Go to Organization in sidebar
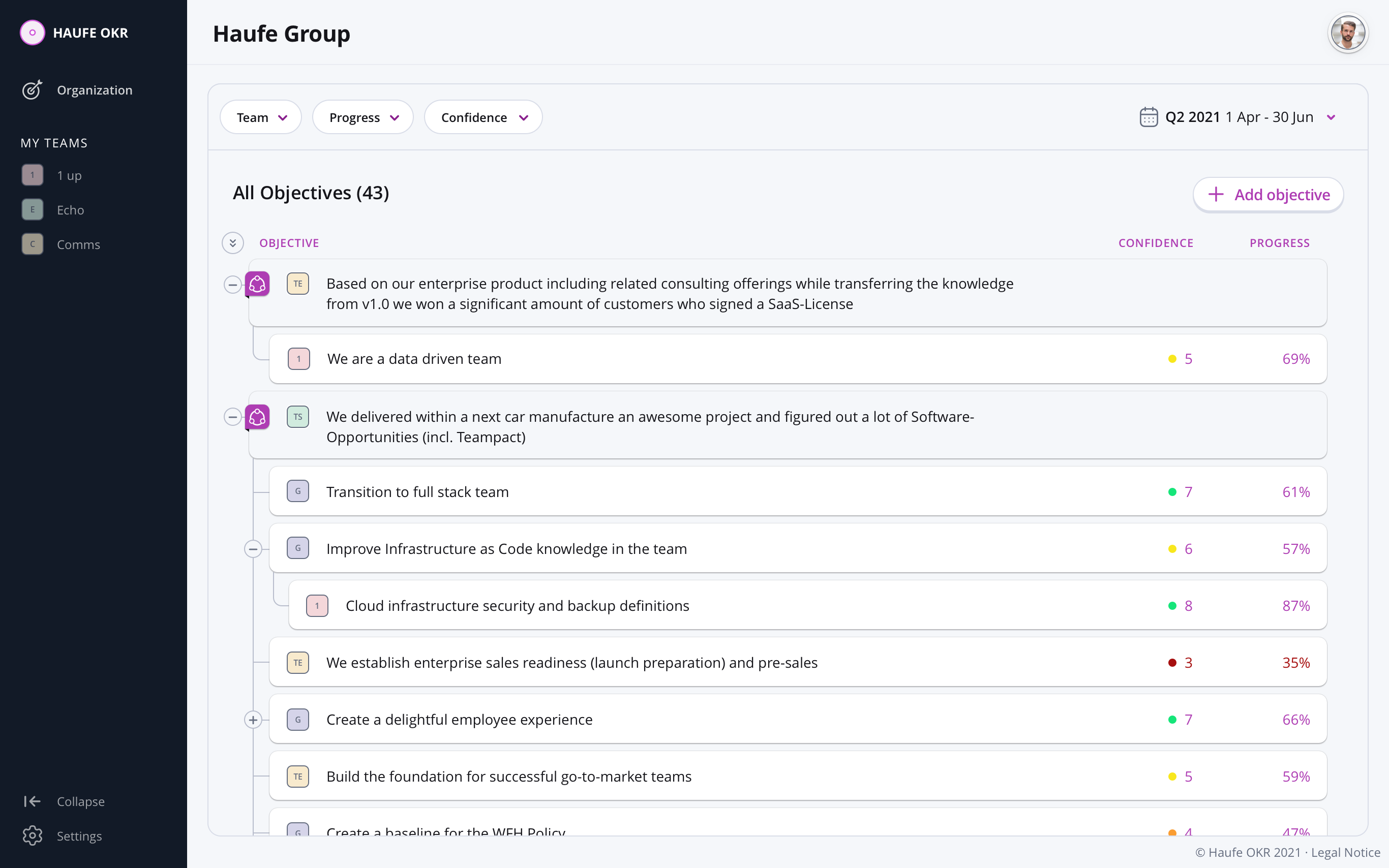This screenshot has width=1389, height=868. (95, 90)
